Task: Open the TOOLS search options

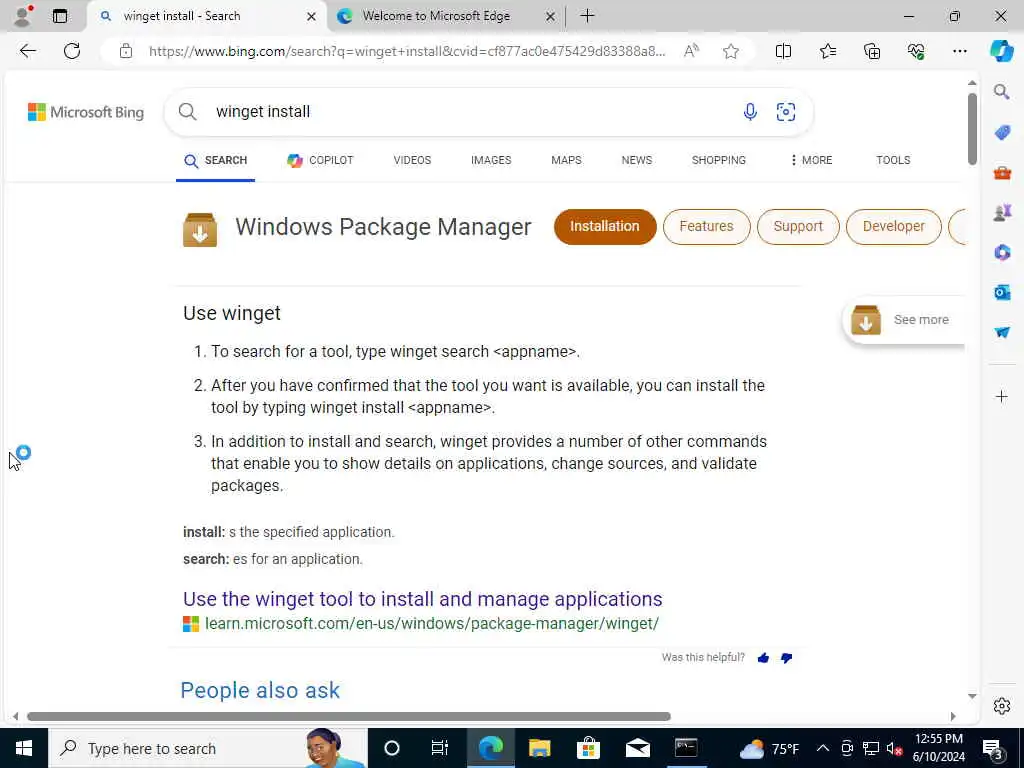Action: (893, 160)
